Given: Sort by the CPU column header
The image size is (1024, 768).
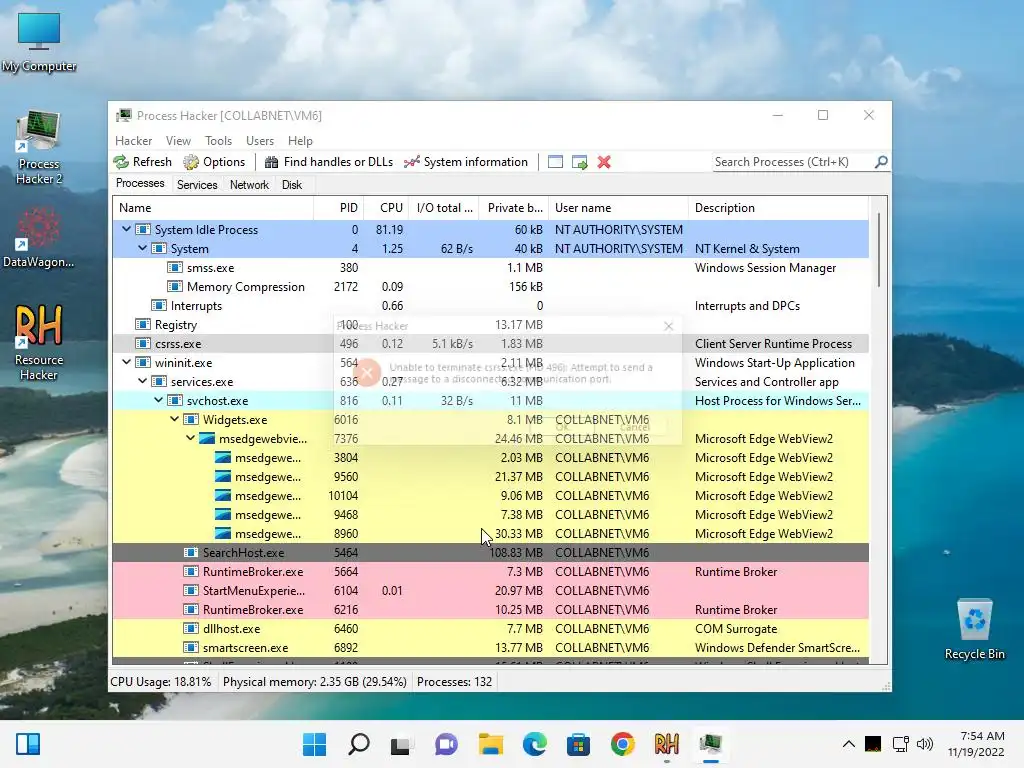Looking at the screenshot, I should tap(386, 208).
